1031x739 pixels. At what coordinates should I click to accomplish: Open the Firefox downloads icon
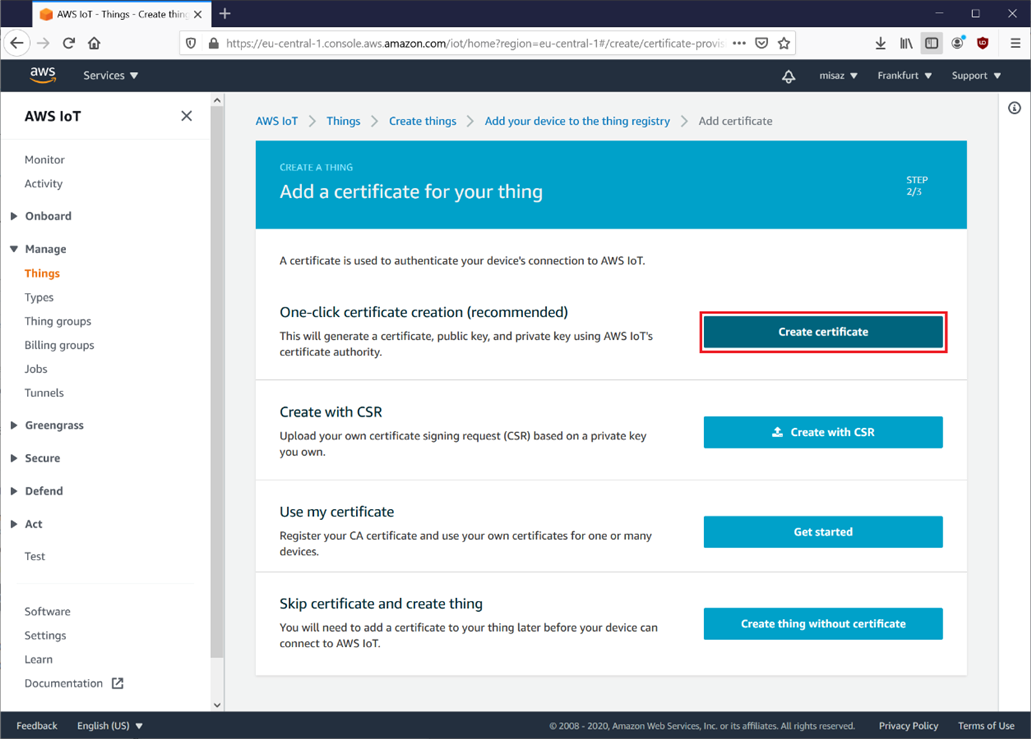(880, 43)
